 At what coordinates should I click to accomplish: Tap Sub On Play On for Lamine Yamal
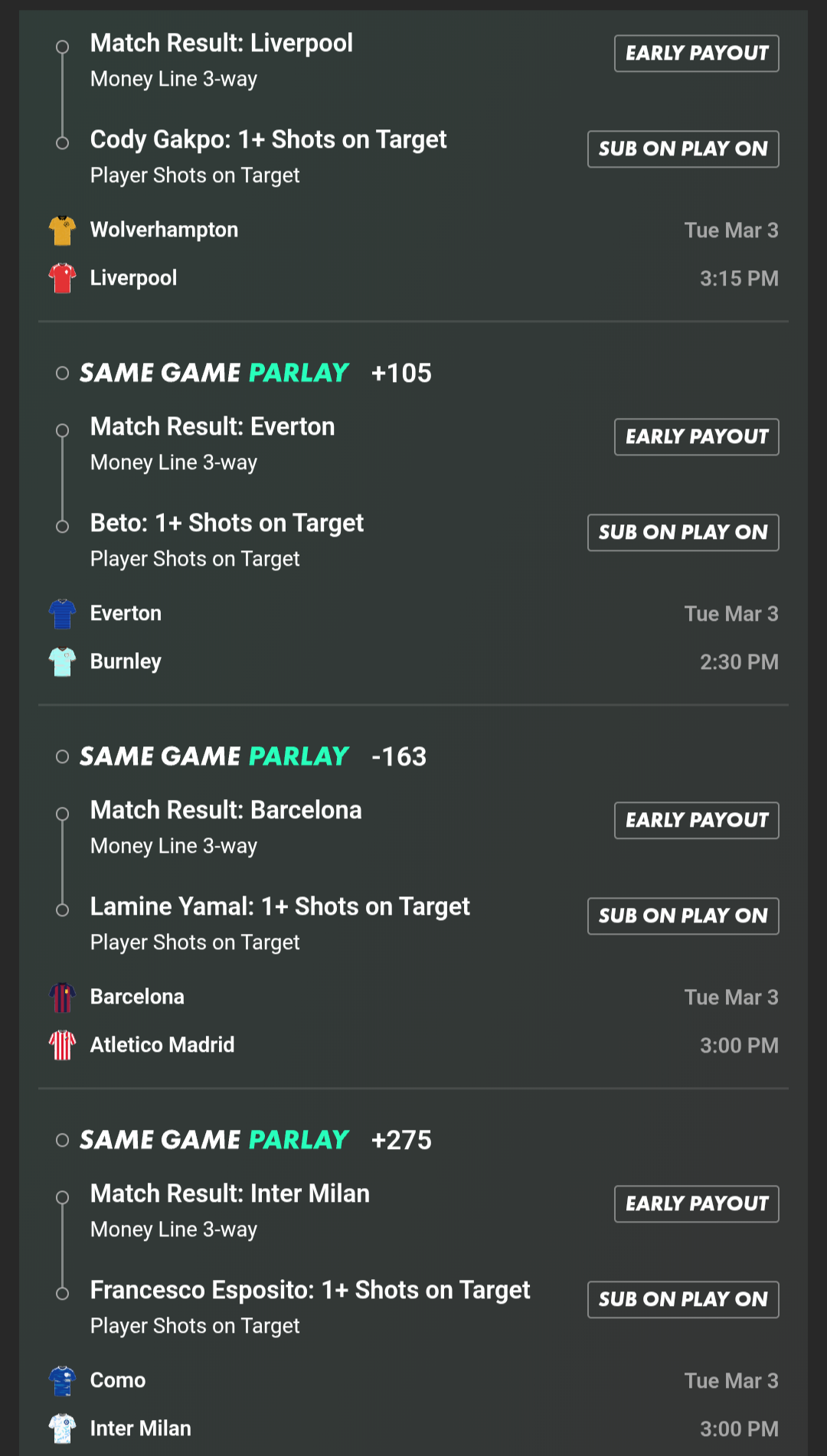click(683, 916)
